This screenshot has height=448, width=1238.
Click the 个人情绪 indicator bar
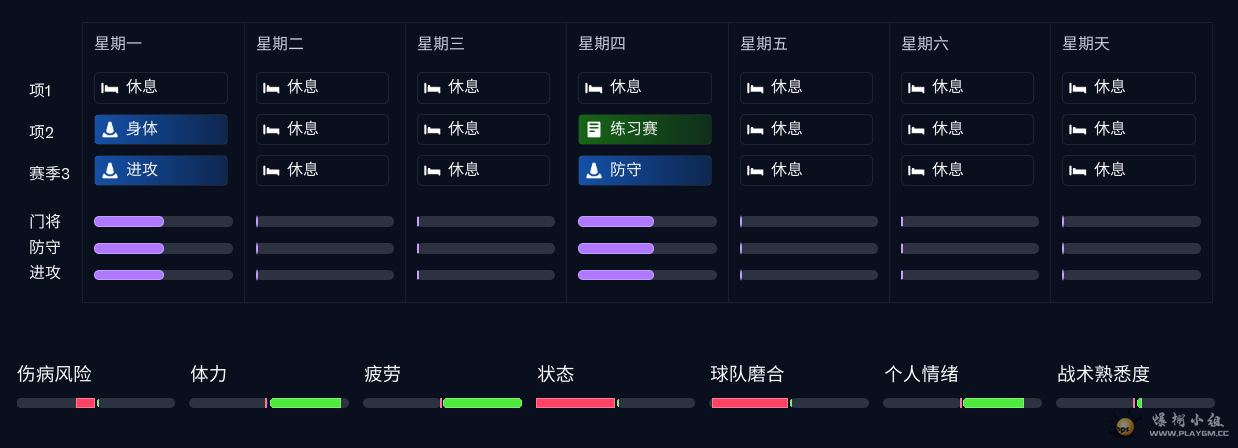(962, 403)
